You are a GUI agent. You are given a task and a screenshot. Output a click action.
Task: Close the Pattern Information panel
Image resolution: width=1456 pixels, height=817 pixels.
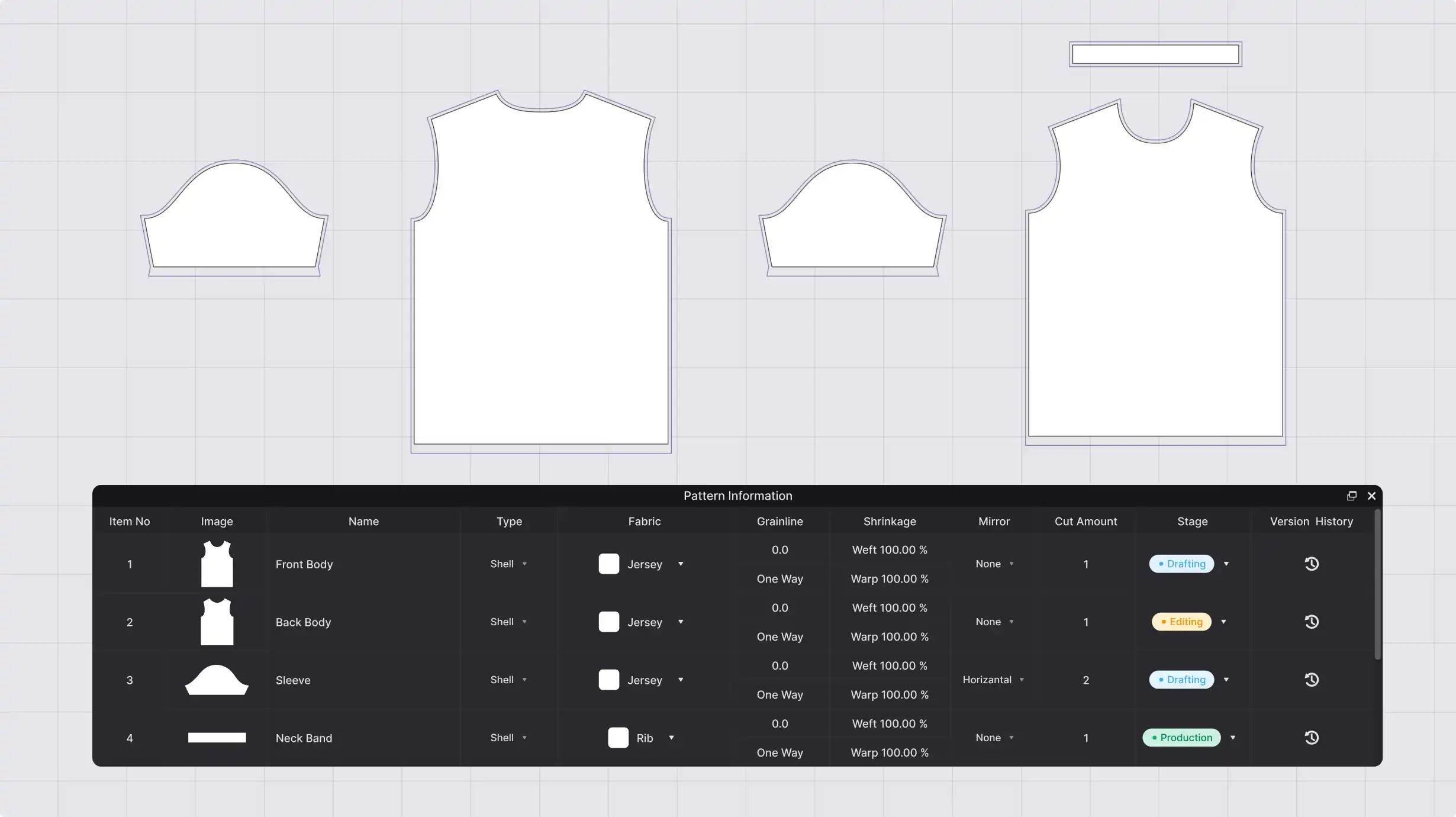pos(1371,496)
